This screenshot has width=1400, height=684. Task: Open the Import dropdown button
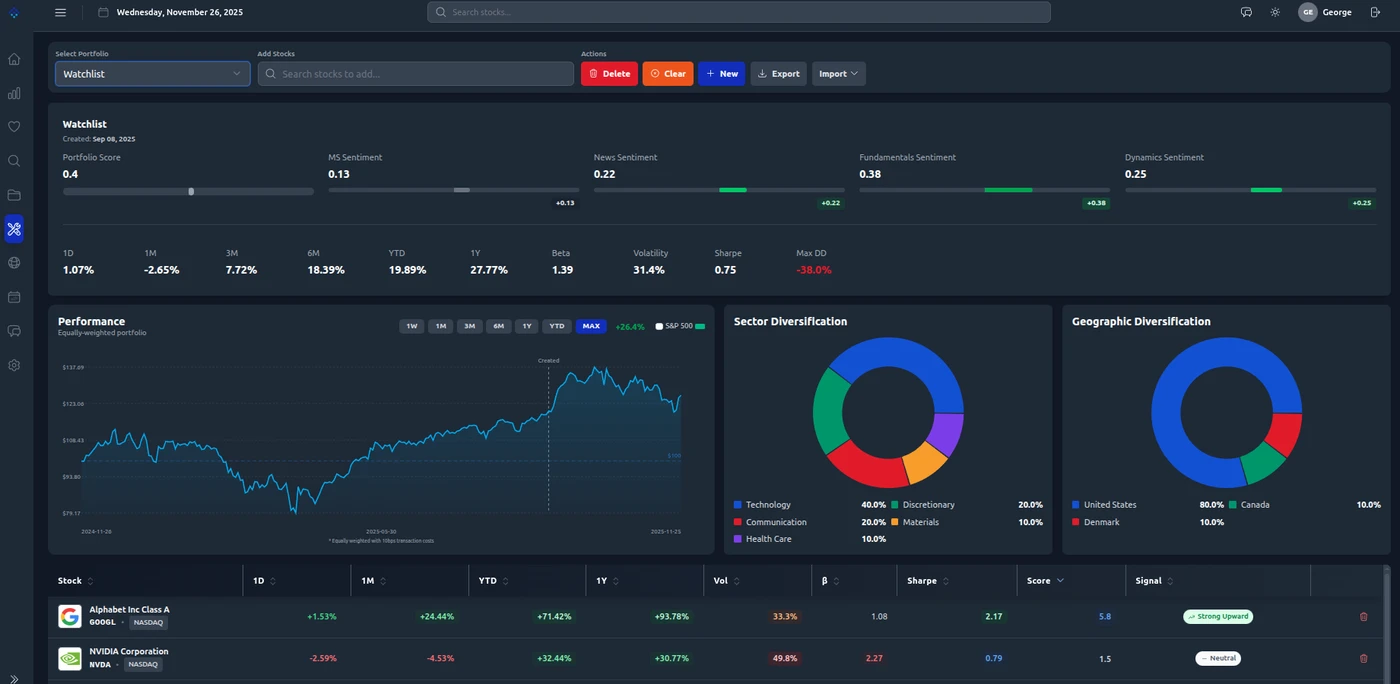click(x=839, y=73)
